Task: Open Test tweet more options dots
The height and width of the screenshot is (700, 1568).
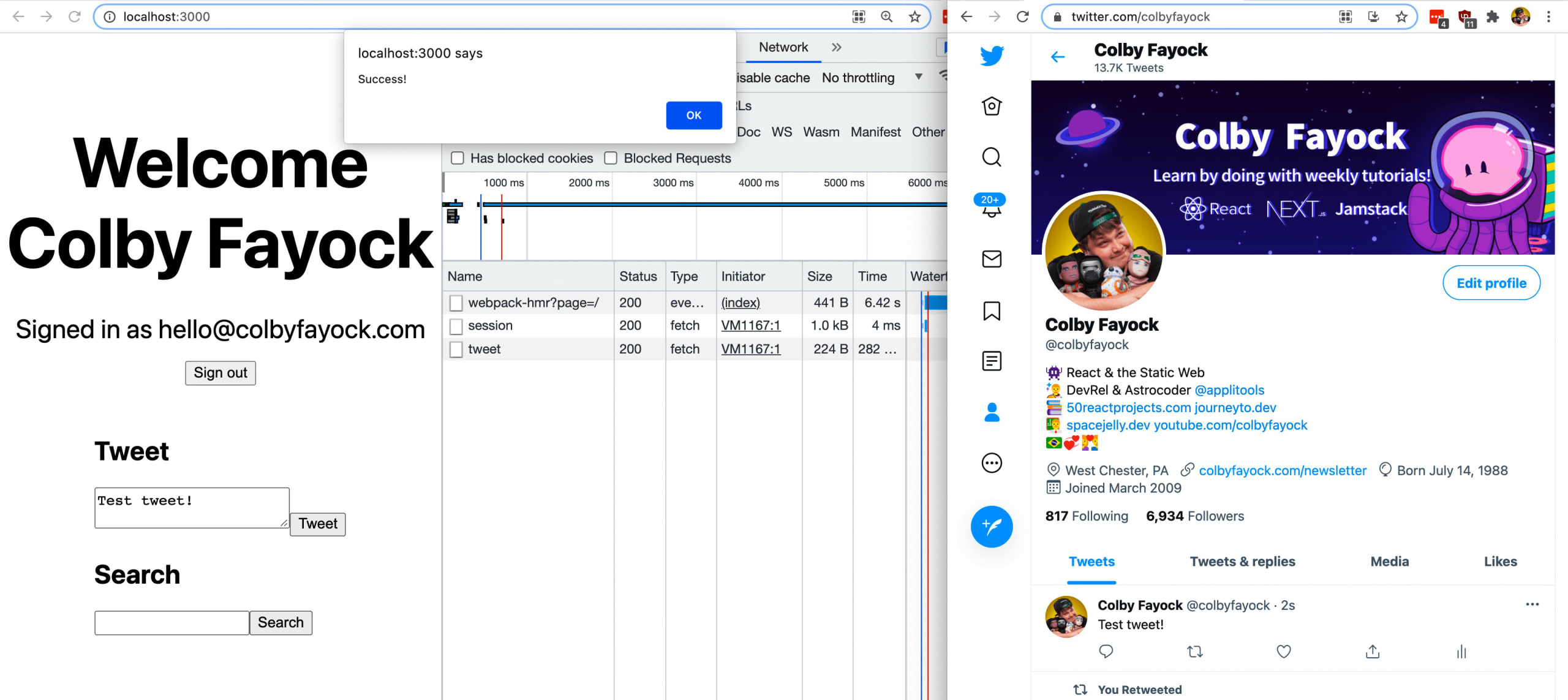Action: 1532,604
